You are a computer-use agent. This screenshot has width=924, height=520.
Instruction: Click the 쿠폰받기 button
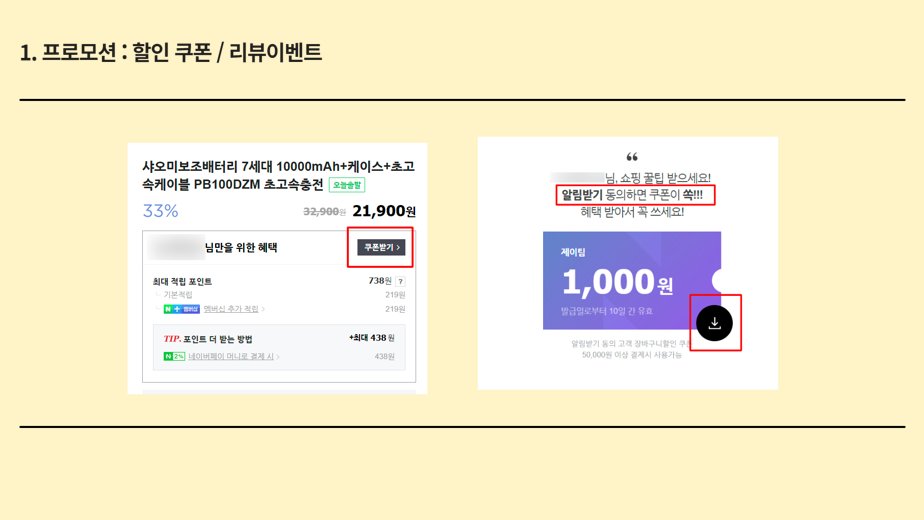pos(381,247)
